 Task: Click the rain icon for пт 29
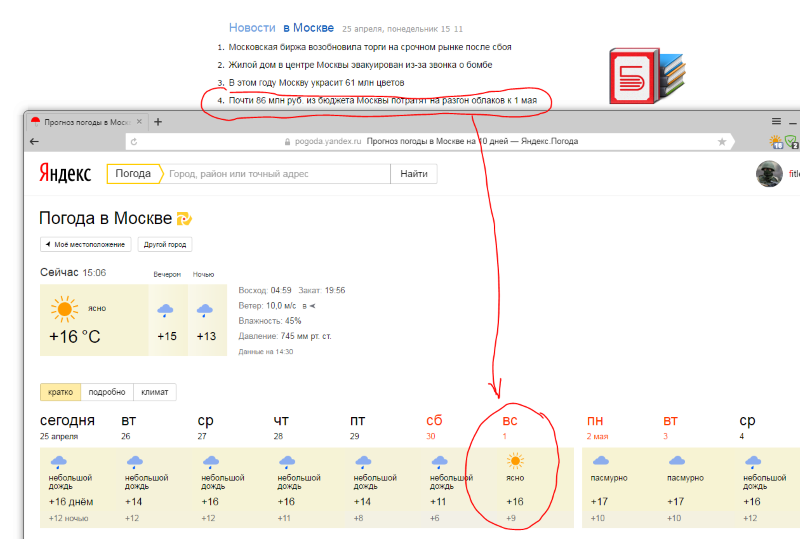363,462
